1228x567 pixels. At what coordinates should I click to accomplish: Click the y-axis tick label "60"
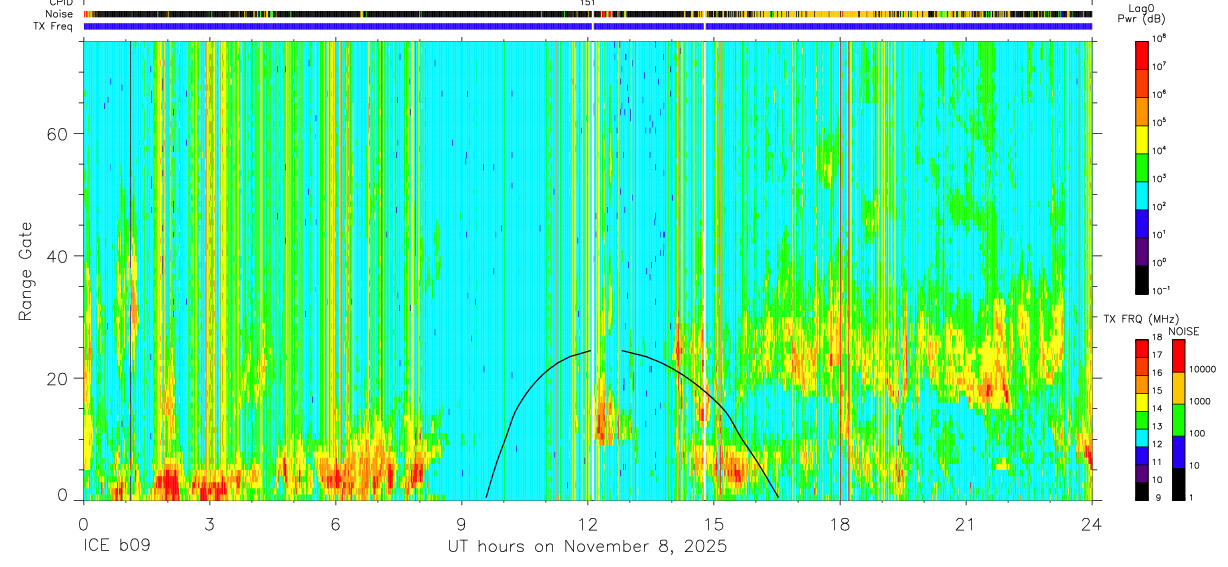pos(58,134)
